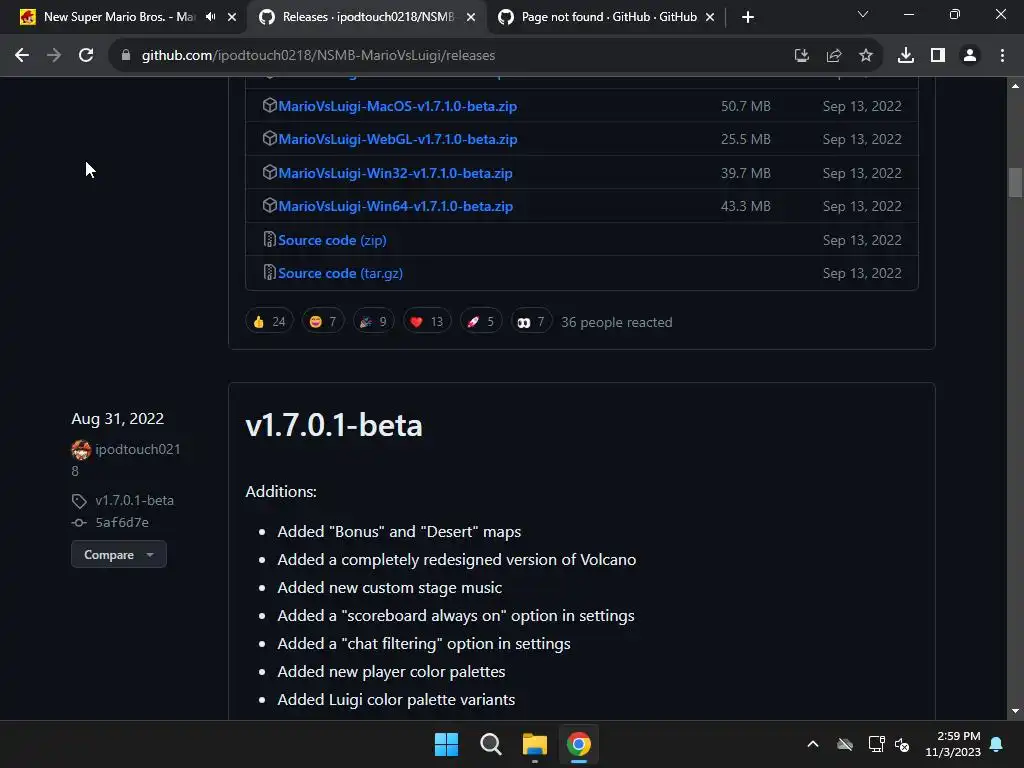Image resolution: width=1024 pixels, height=768 pixels.
Task: Open notifications bell icon
Action: pyautogui.click(x=997, y=744)
